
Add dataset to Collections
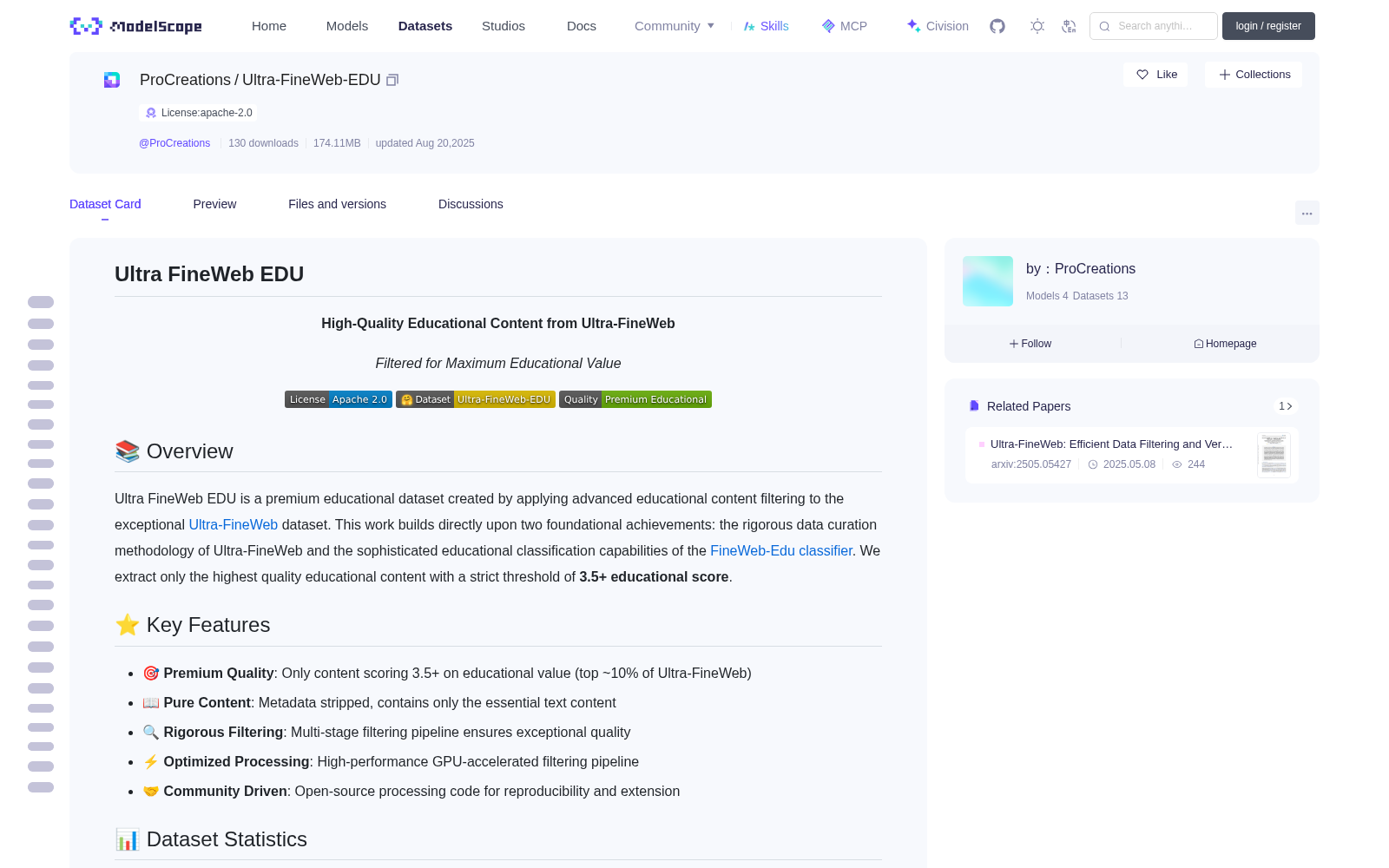click(1254, 75)
